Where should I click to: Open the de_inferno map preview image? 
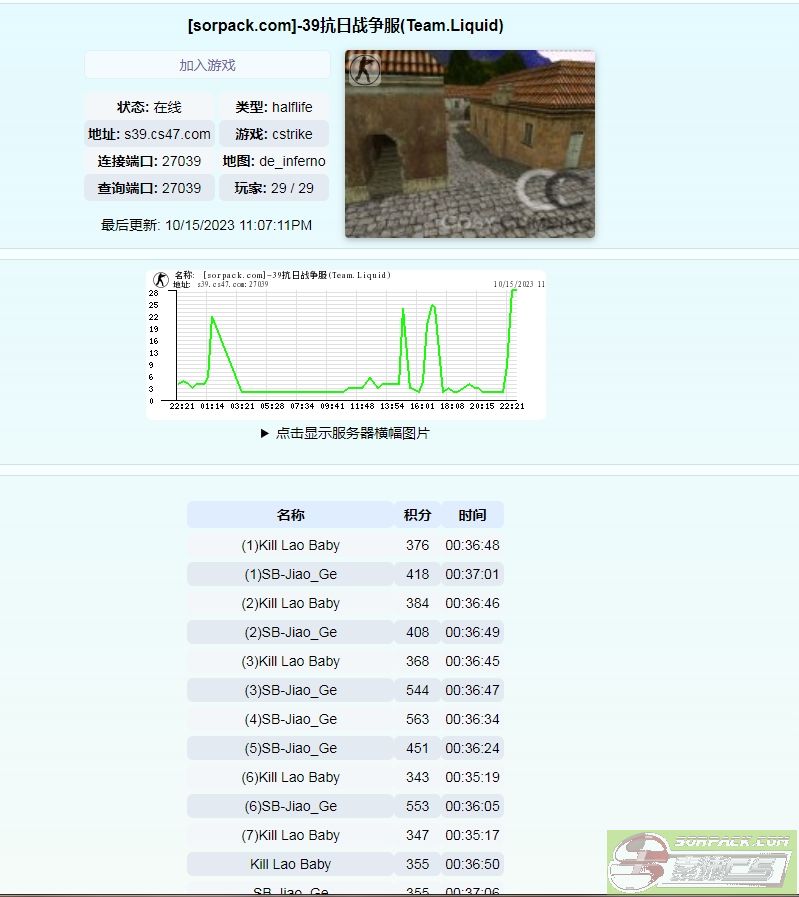coord(470,145)
